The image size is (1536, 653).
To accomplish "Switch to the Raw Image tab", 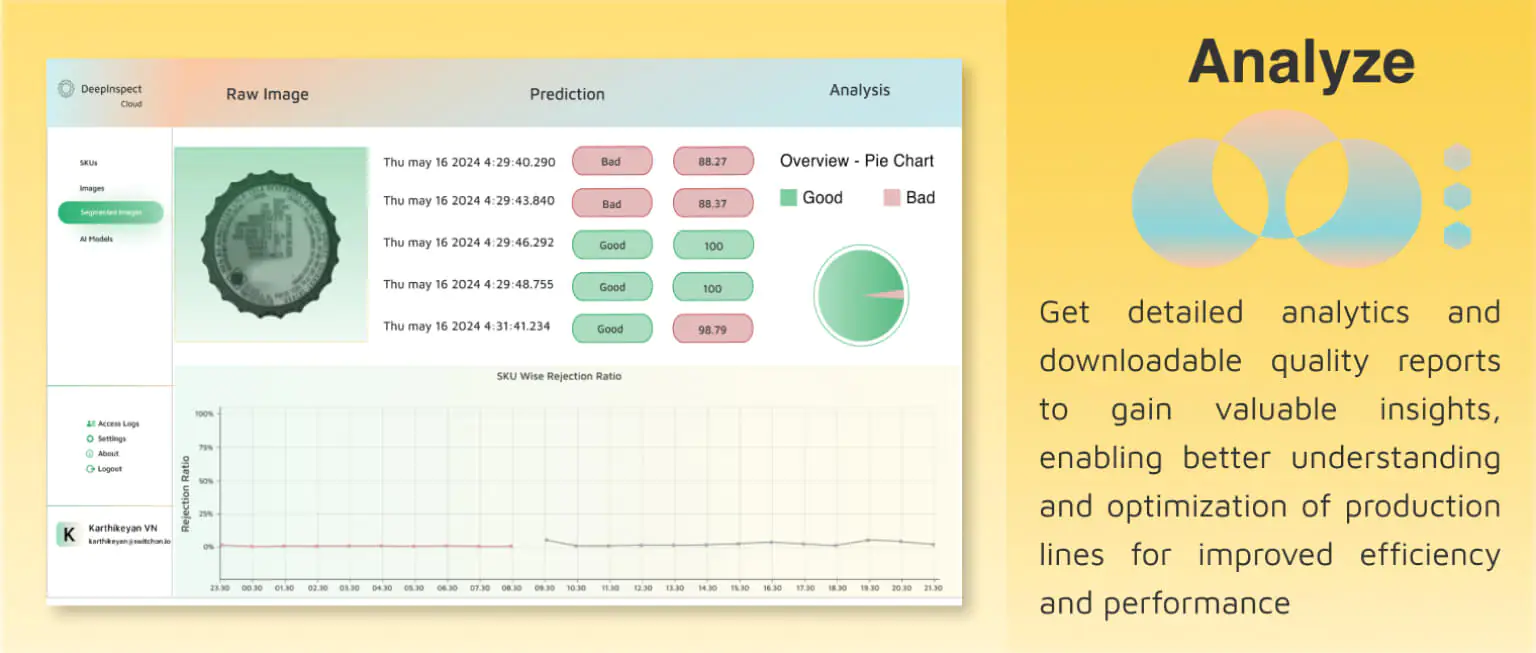I will 267,93.
